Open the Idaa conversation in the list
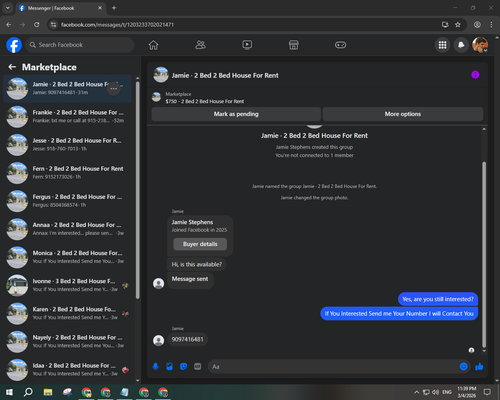Image resolution: width=500 pixels, height=400 pixels. pyautogui.click(x=68, y=370)
